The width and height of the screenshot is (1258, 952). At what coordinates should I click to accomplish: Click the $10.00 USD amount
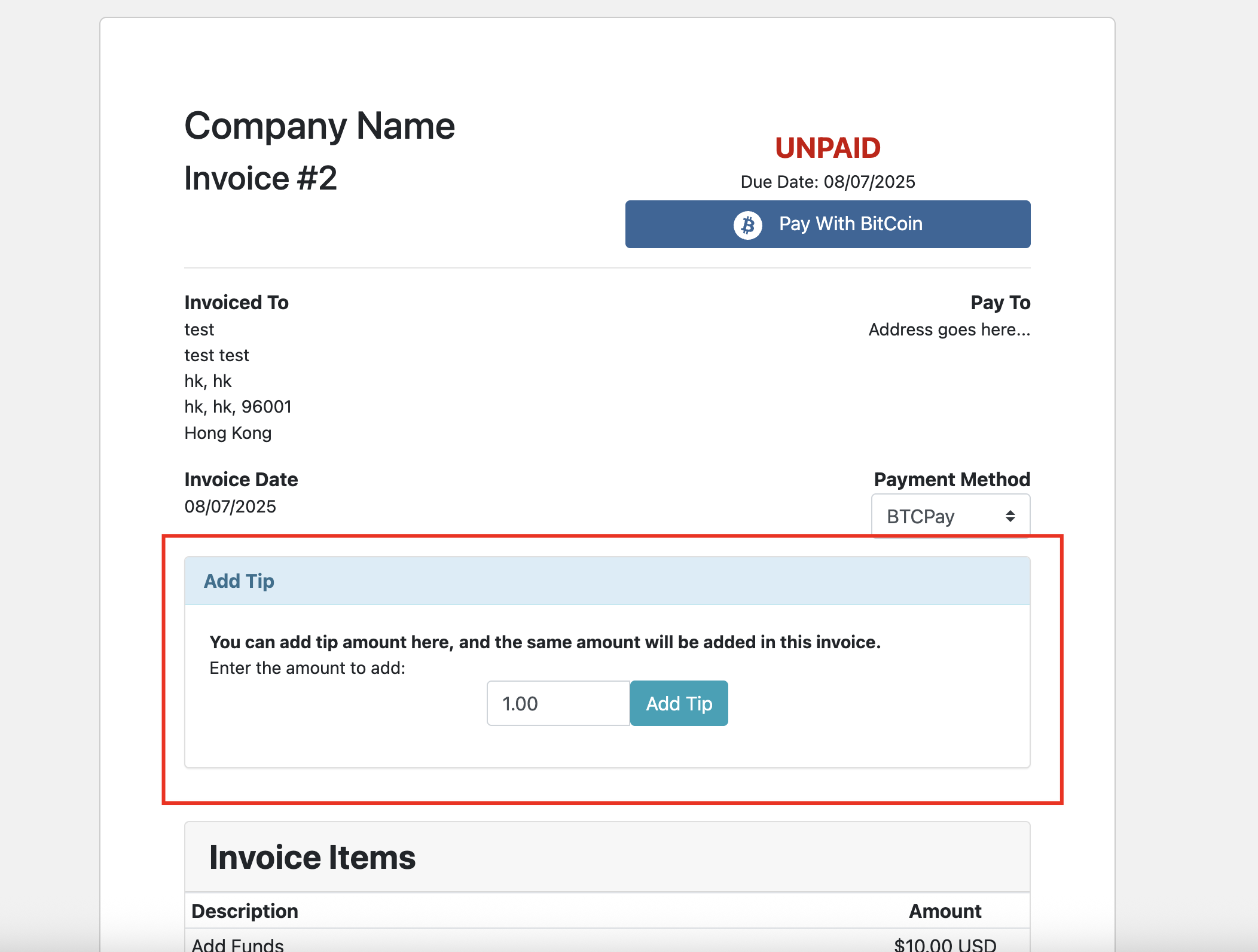pyautogui.click(x=945, y=945)
